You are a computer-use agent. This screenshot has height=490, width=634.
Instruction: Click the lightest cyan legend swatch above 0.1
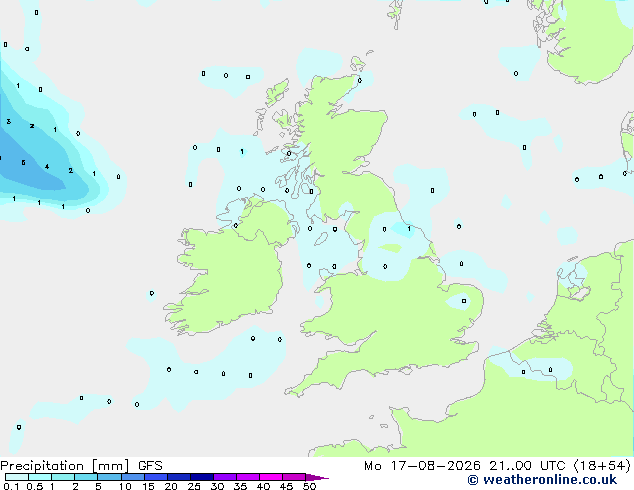click(x=17, y=477)
